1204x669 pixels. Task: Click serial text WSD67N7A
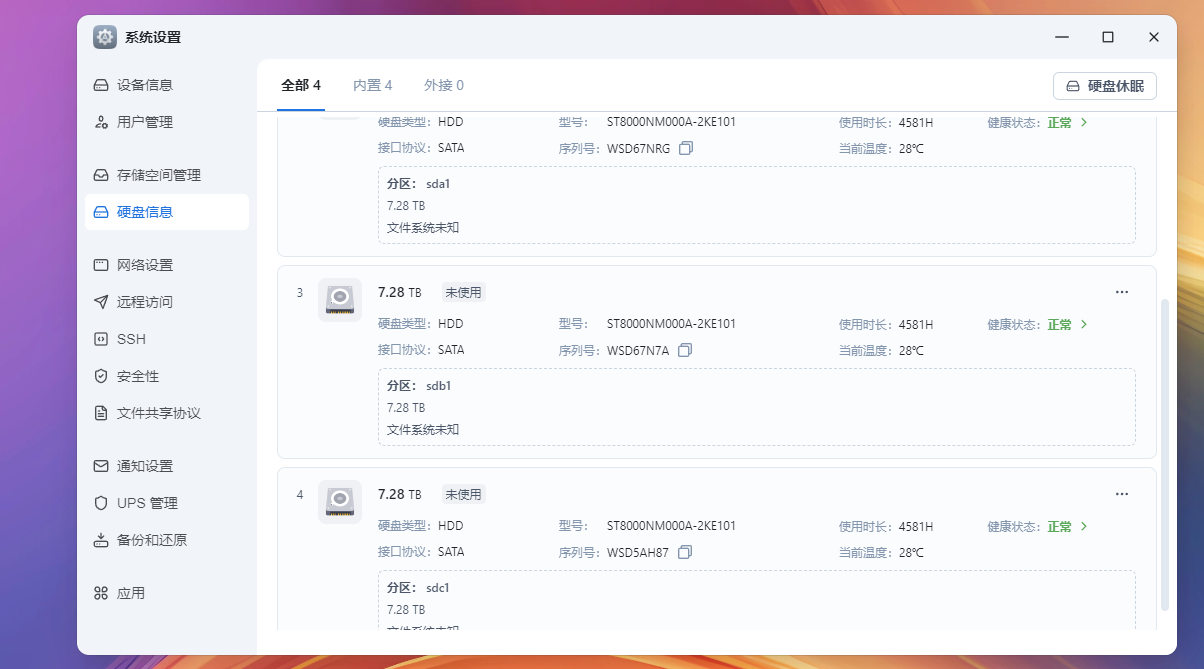click(638, 351)
